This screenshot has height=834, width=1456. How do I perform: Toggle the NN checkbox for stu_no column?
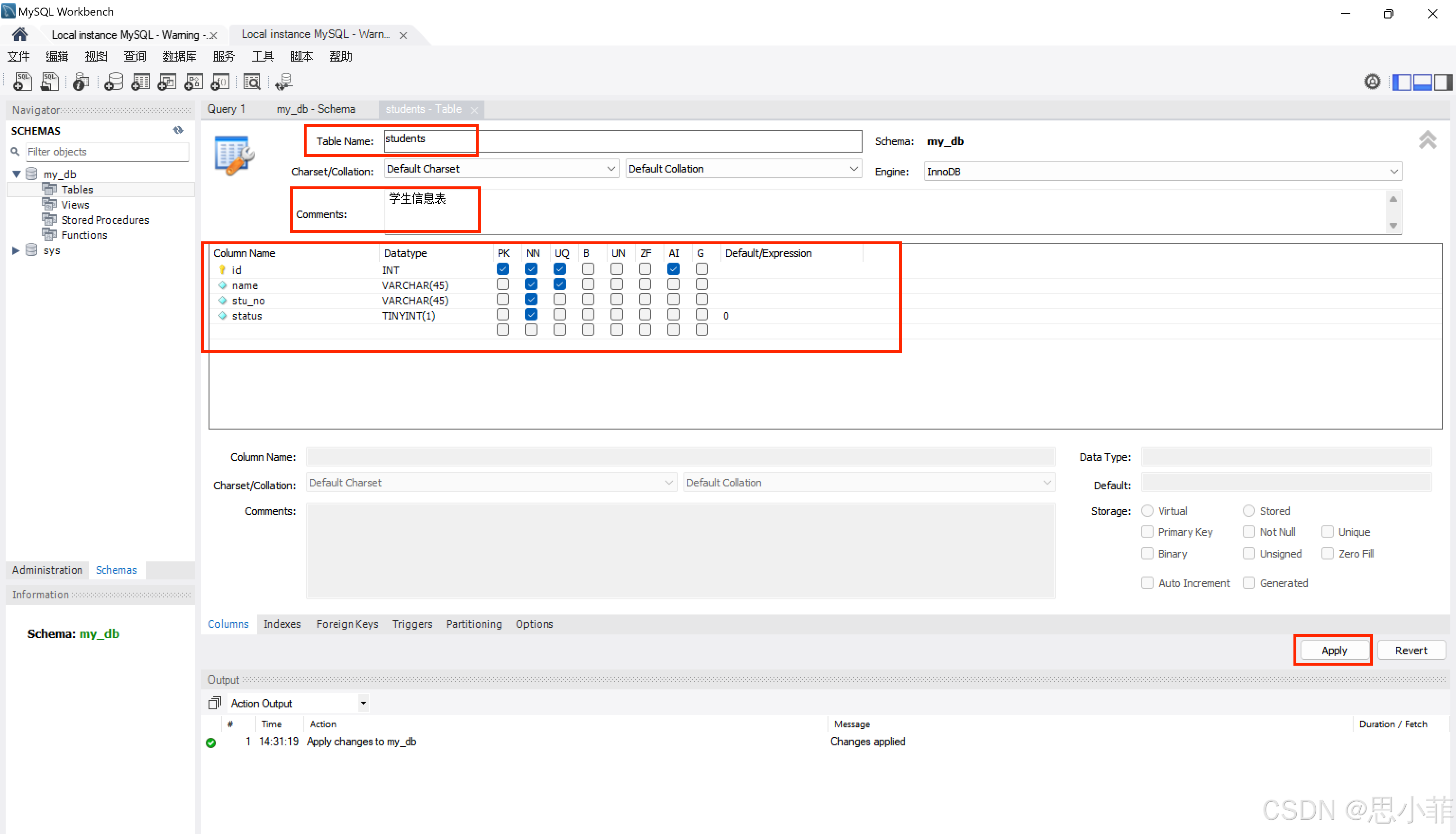tap(532, 300)
